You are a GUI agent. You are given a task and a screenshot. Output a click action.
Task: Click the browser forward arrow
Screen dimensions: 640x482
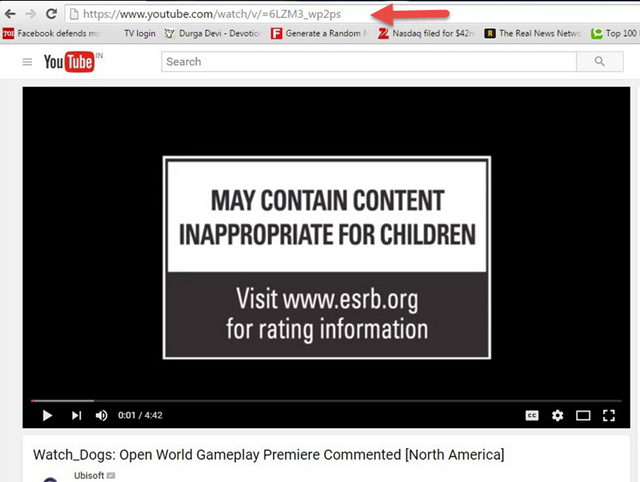[x=31, y=14]
